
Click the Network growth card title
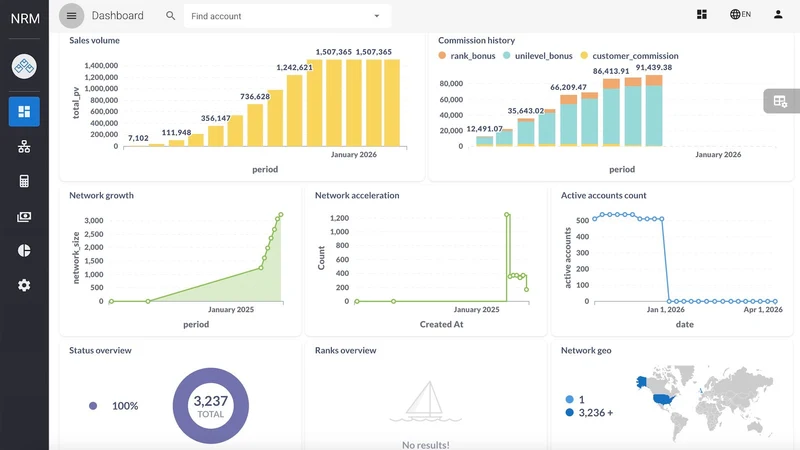pos(102,195)
